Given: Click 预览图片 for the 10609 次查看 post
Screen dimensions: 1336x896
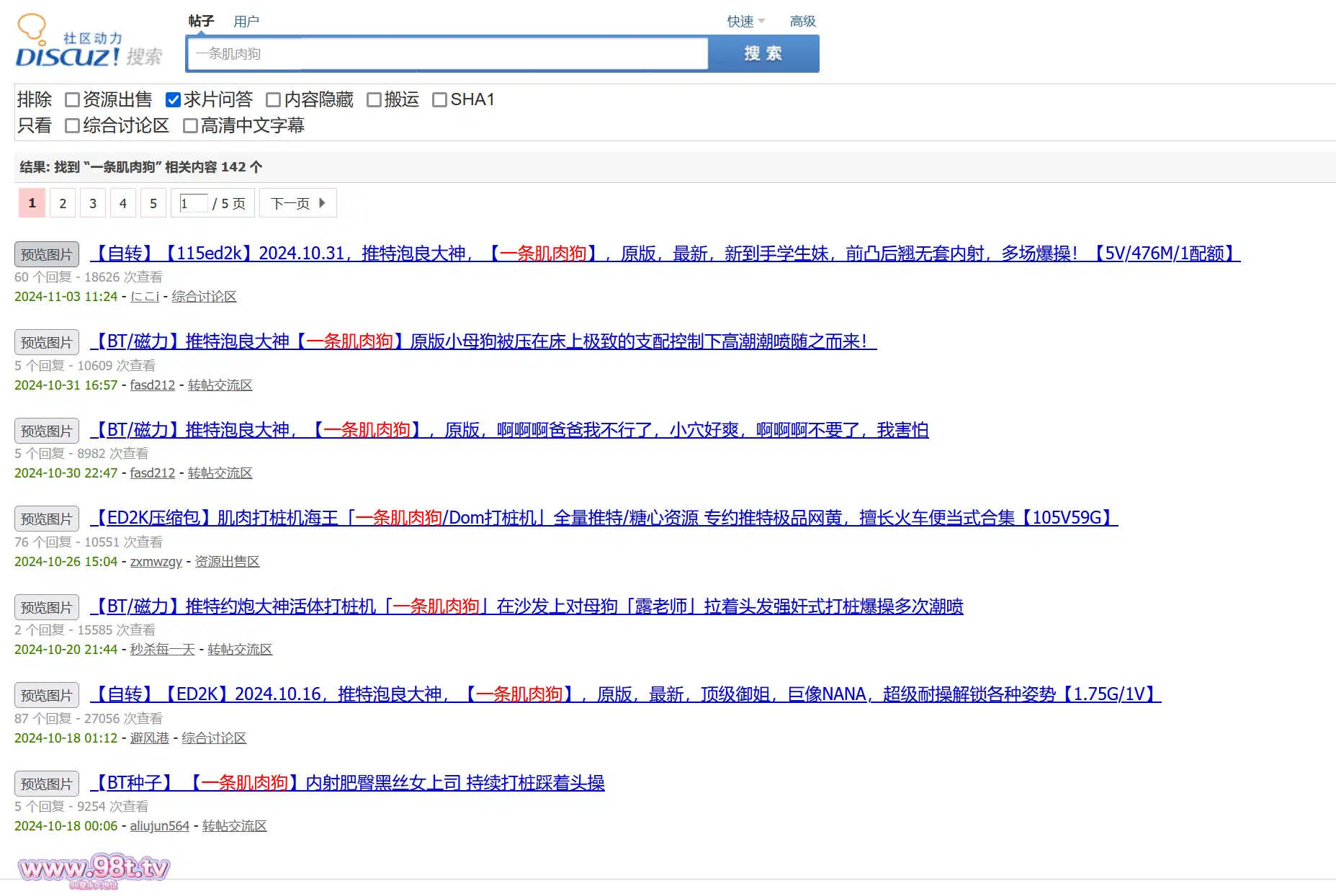Looking at the screenshot, I should tap(47, 342).
